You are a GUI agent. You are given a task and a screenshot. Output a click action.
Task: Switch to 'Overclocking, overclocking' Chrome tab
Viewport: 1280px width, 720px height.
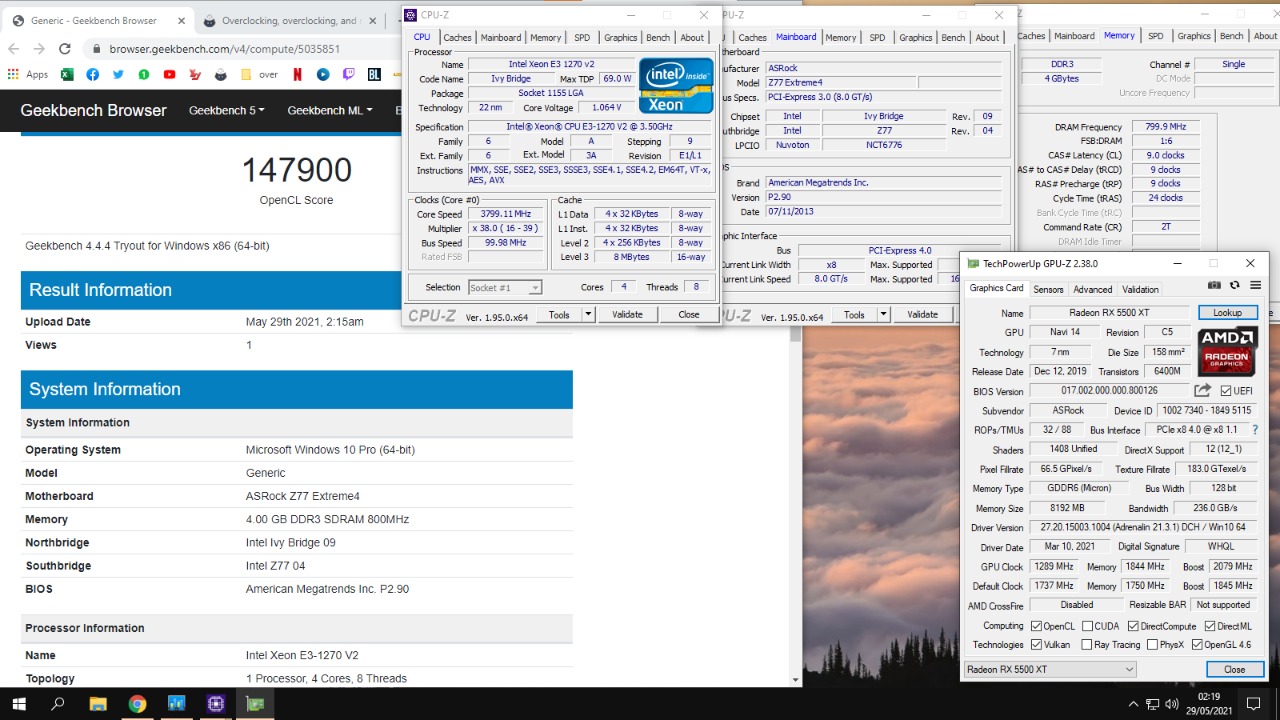290,20
